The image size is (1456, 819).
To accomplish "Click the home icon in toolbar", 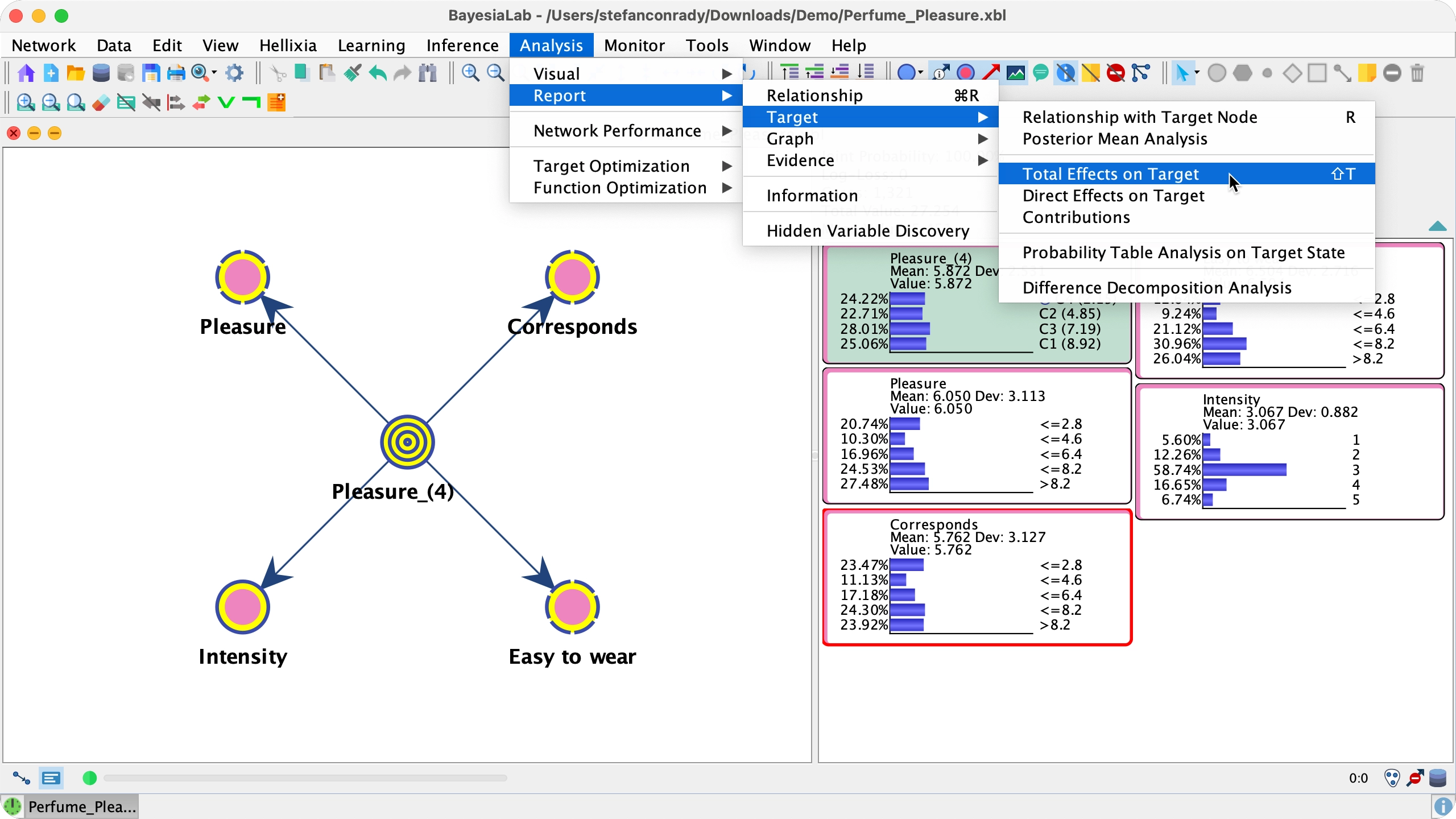I will click(x=26, y=73).
